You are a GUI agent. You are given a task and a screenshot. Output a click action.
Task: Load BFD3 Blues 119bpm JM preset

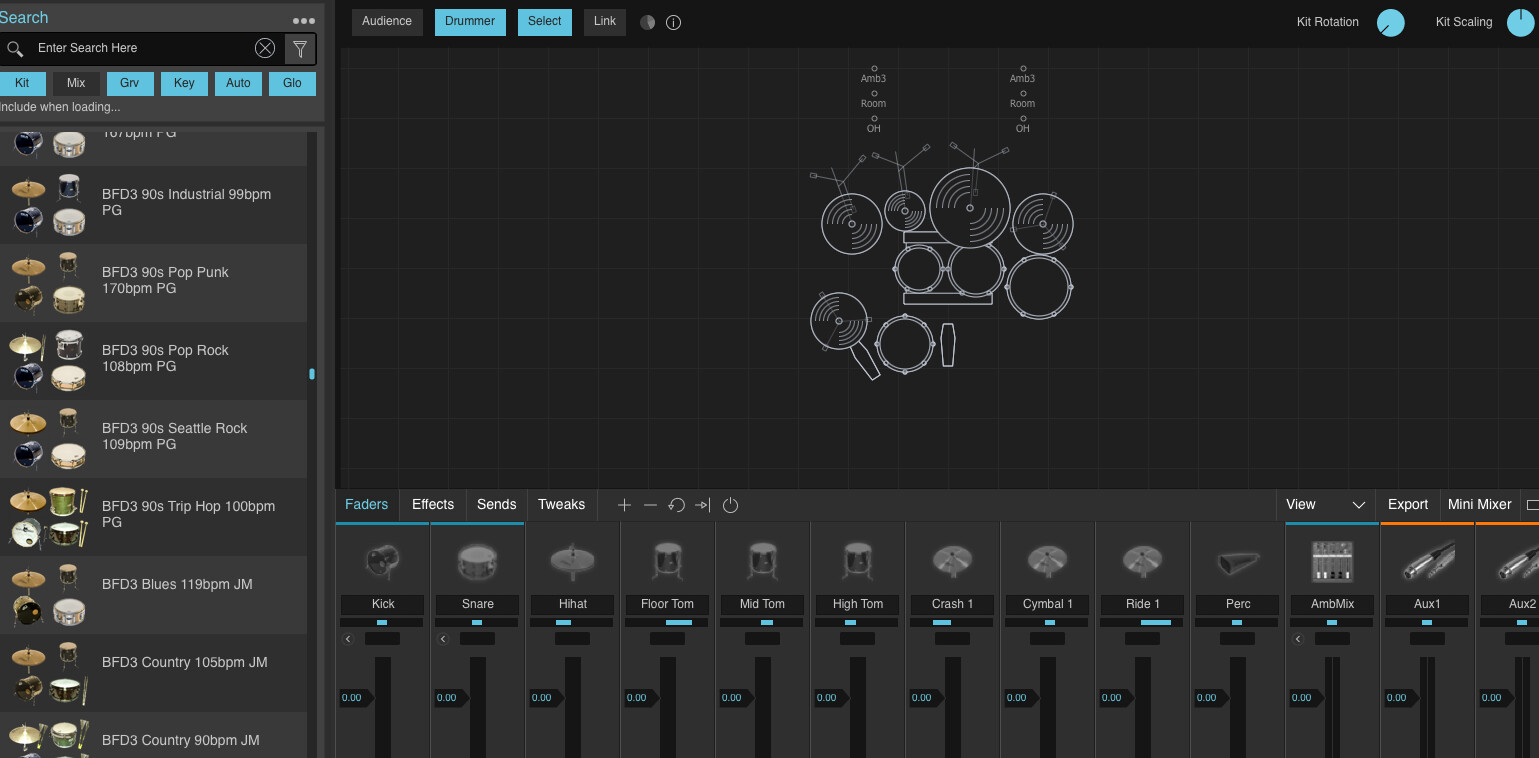click(154, 595)
